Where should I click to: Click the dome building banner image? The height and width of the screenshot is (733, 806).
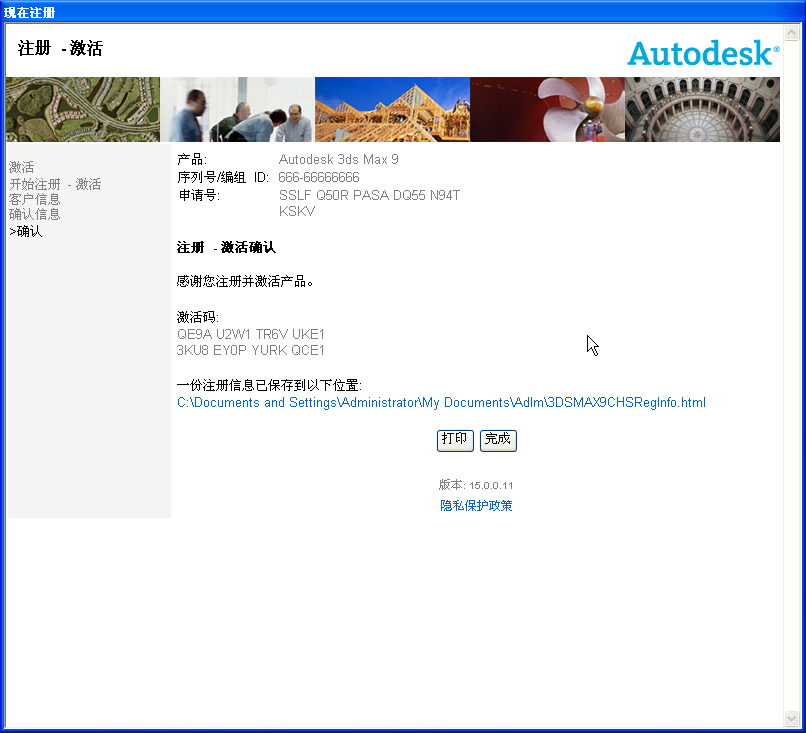[x=703, y=109]
